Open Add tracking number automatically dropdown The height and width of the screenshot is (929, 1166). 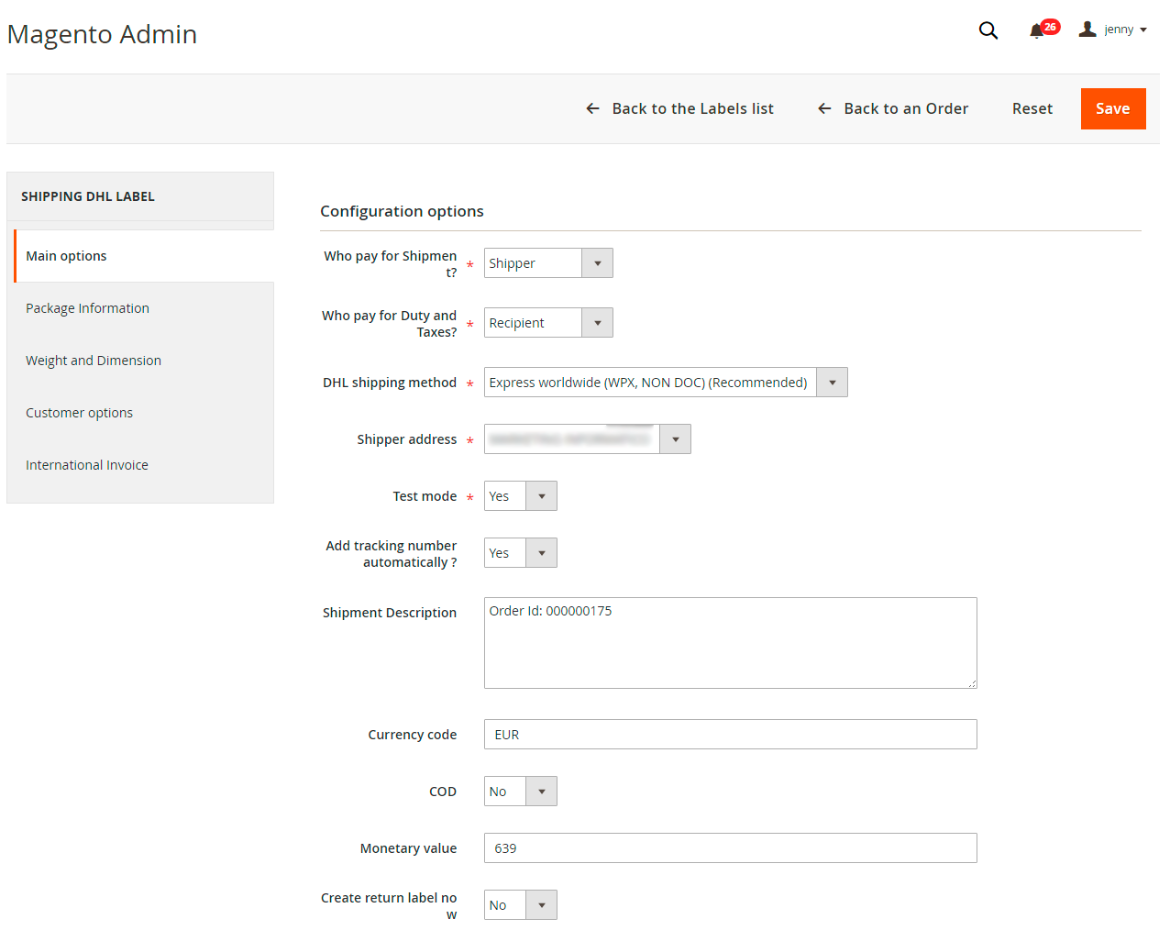(x=521, y=553)
